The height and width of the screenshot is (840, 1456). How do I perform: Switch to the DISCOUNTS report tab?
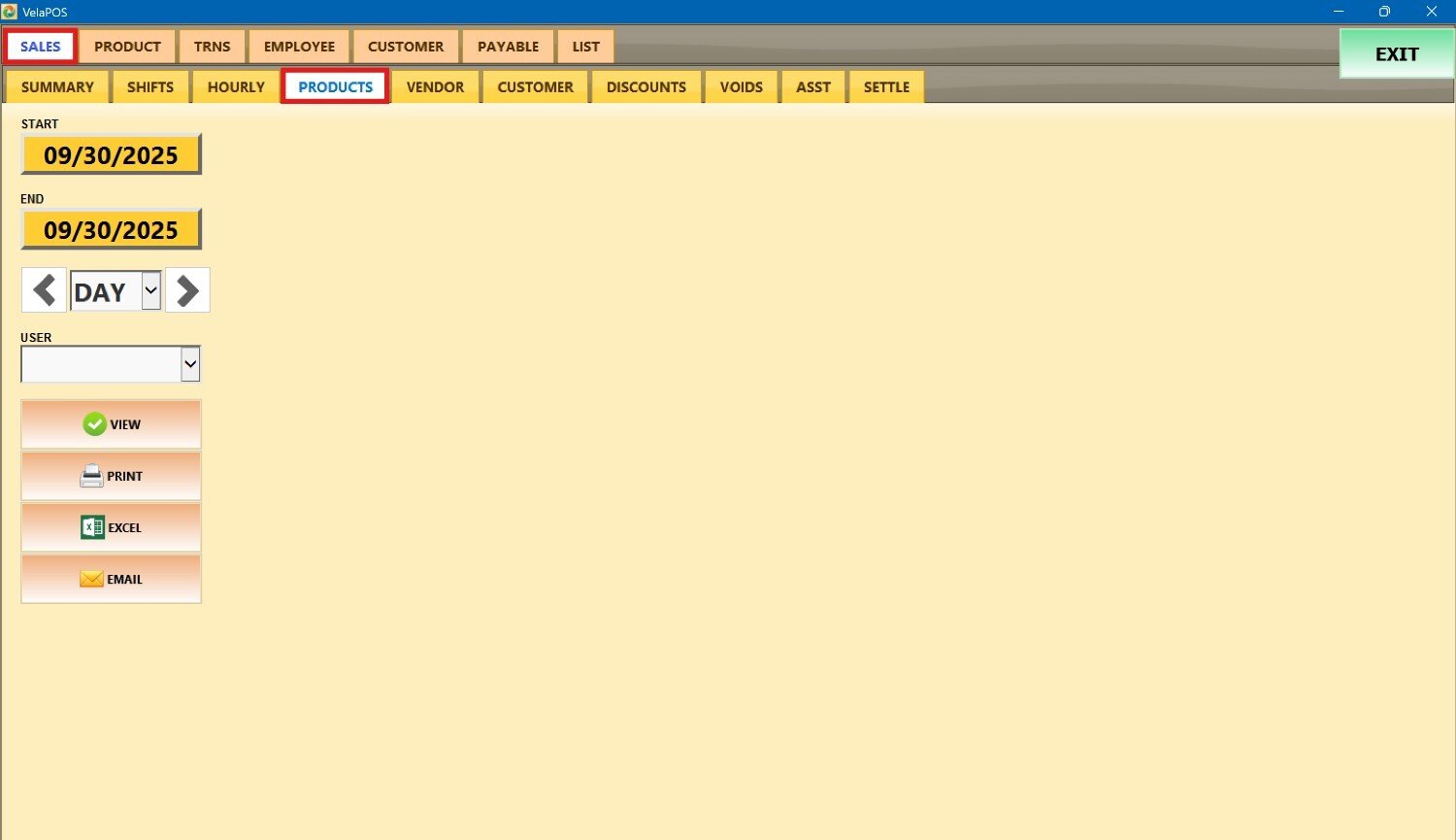[x=645, y=86]
